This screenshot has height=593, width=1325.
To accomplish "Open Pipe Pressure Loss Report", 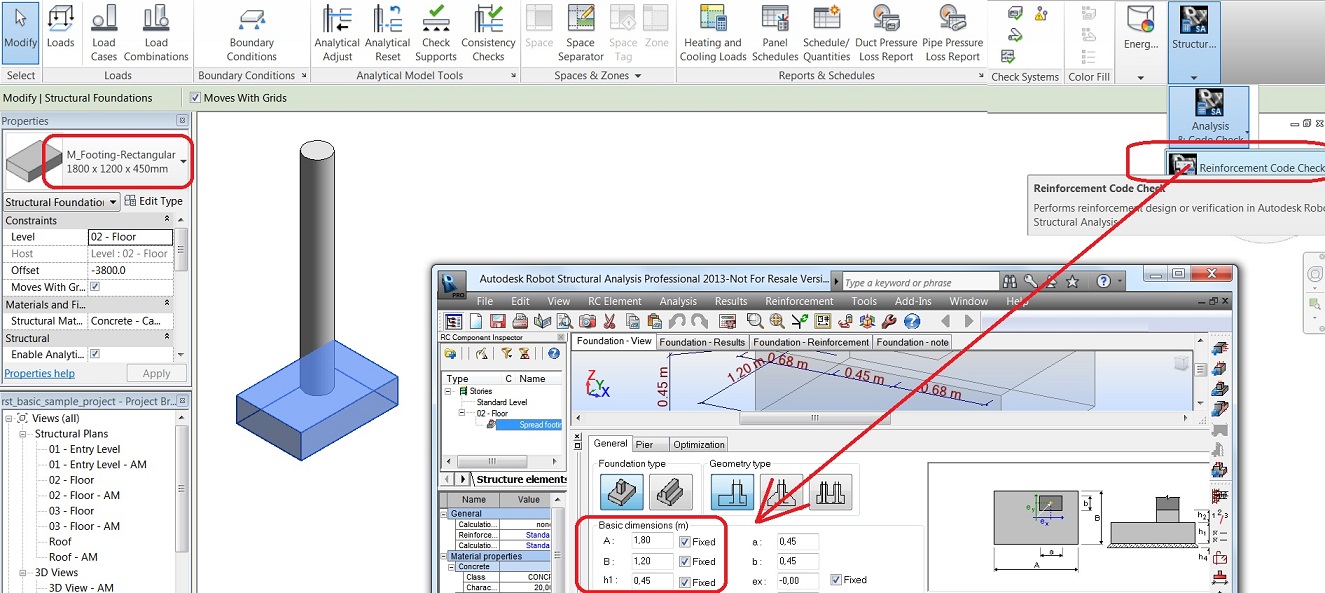I will [x=952, y=33].
